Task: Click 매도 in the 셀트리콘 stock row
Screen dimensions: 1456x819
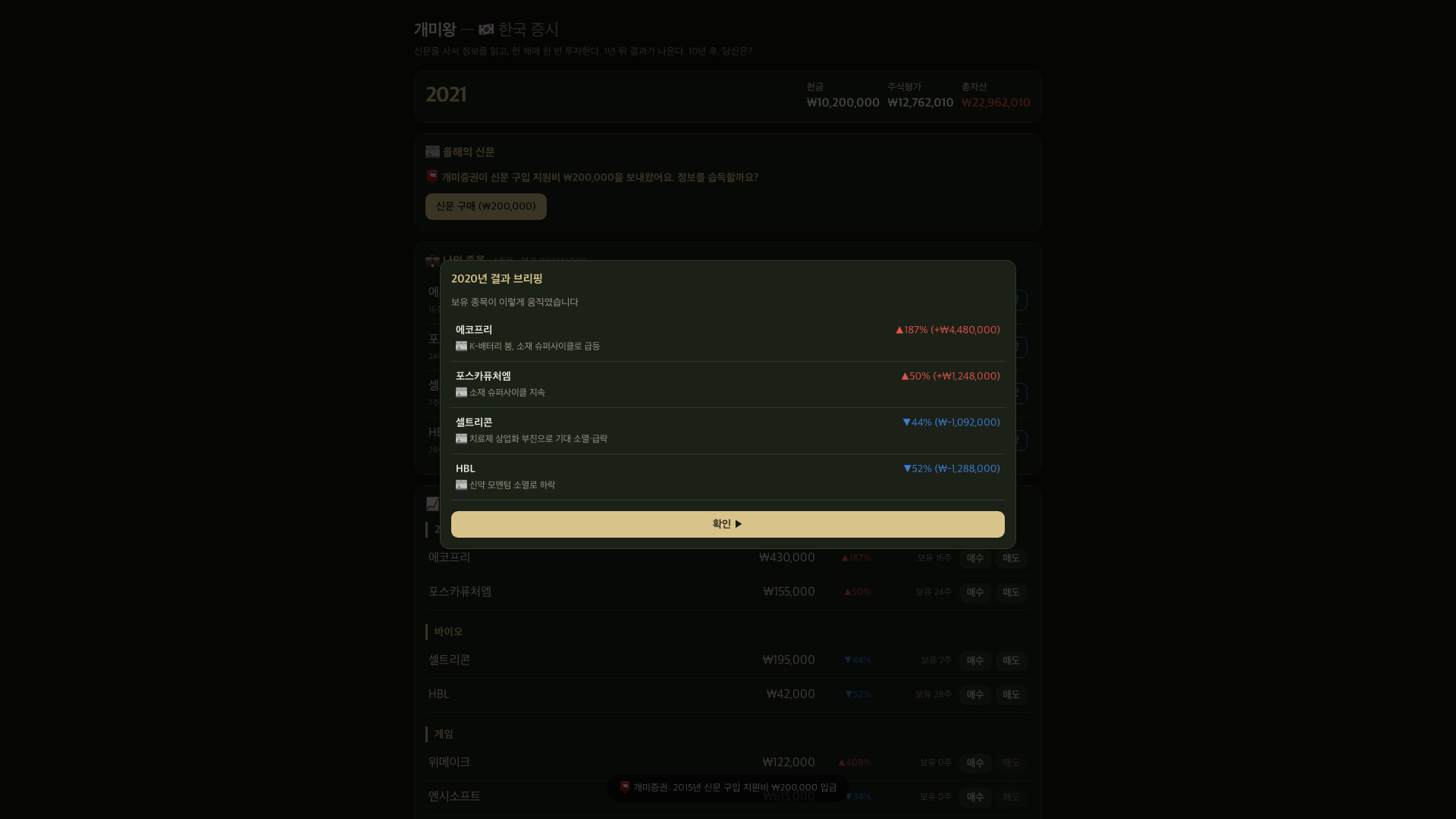Action: tap(1012, 661)
